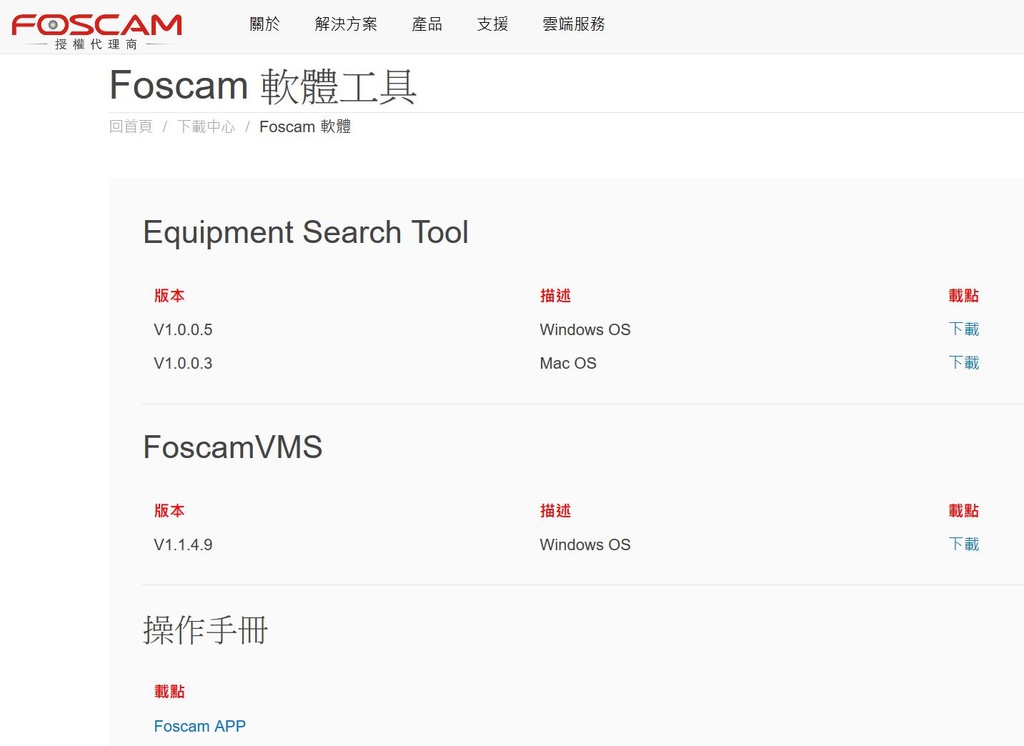The height and width of the screenshot is (746, 1024).
Task: Open the 關於 menu item
Action: [265, 24]
